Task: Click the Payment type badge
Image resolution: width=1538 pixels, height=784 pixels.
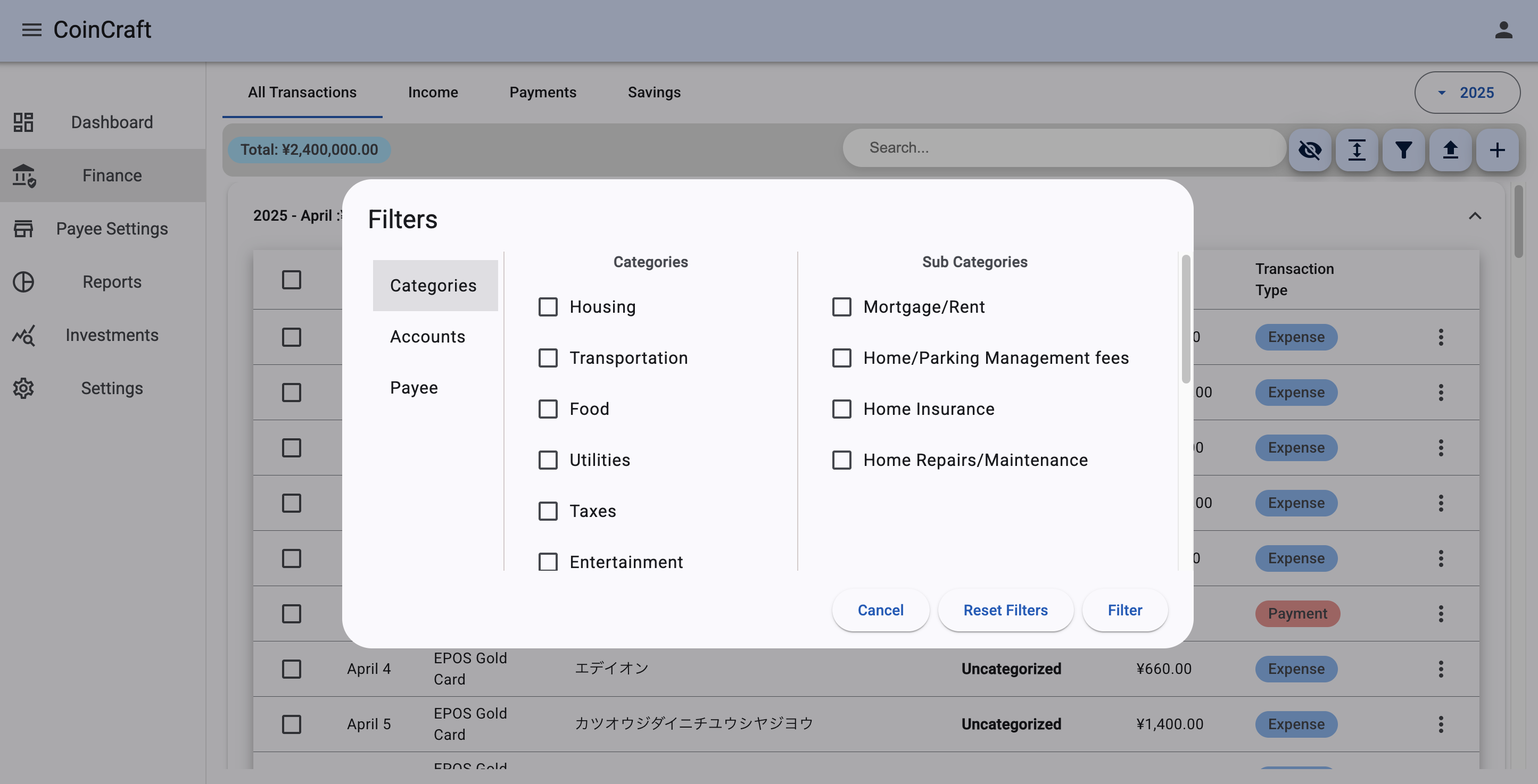Action: pyautogui.click(x=1297, y=613)
